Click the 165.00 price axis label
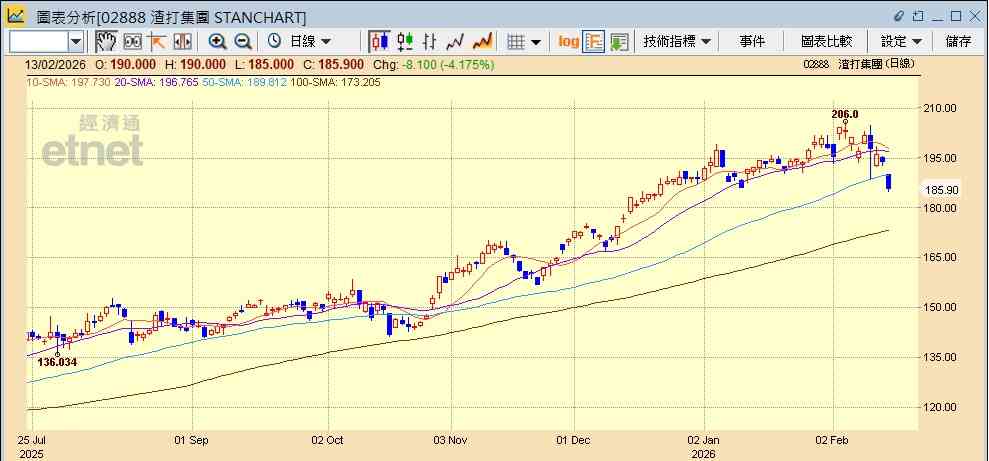 click(940, 257)
